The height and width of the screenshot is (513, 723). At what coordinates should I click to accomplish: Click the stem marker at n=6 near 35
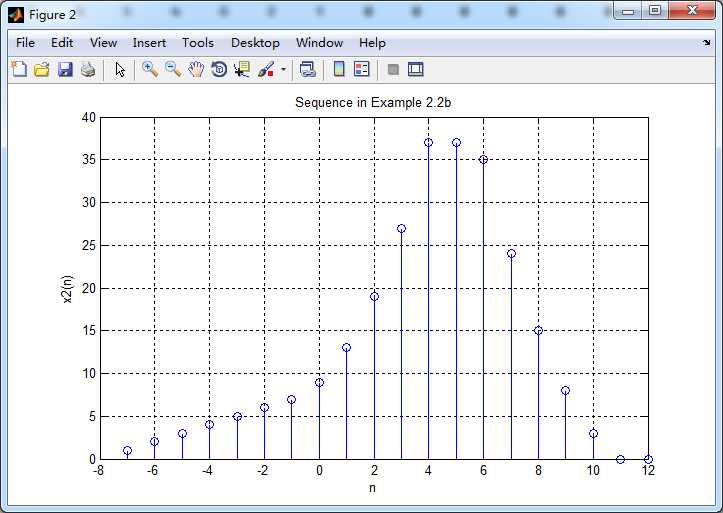point(483,159)
